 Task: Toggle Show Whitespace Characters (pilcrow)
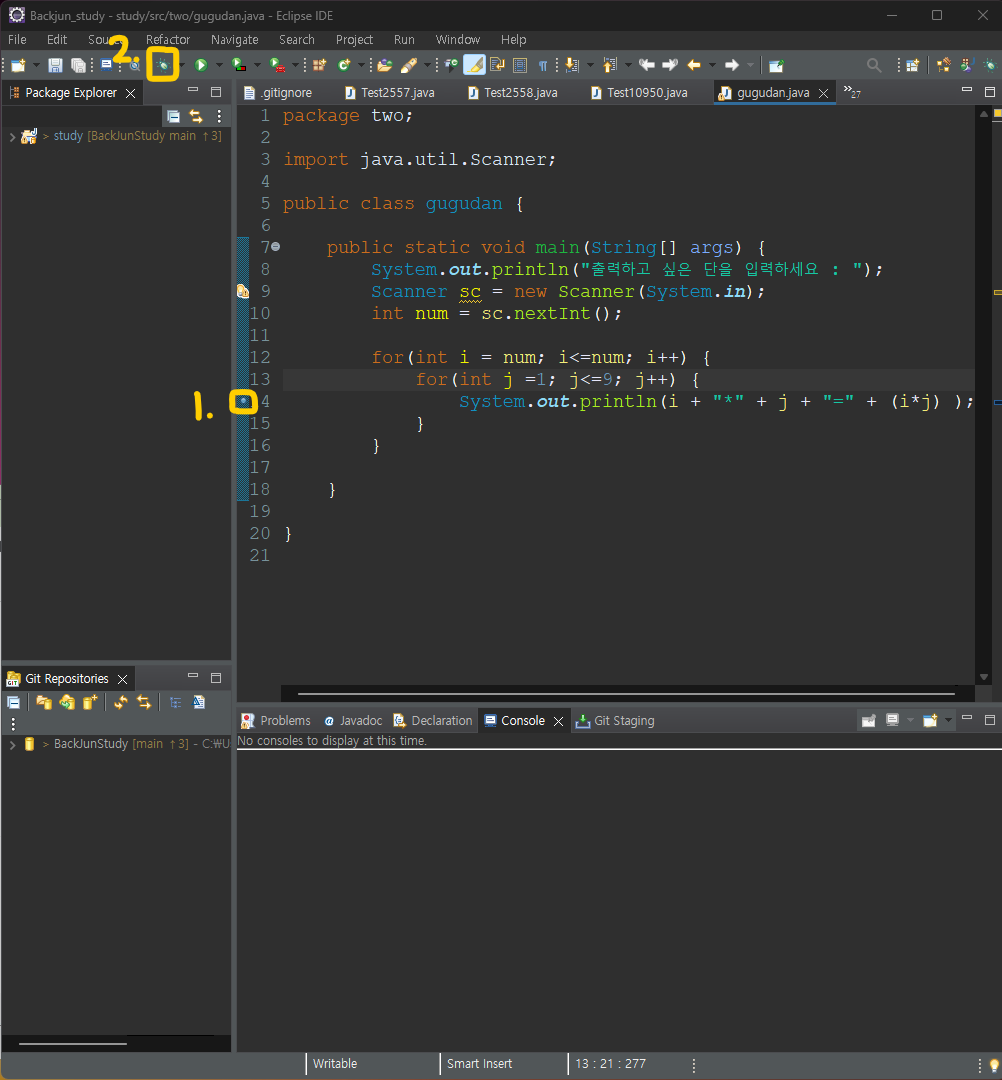pyautogui.click(x=543, y=65)
